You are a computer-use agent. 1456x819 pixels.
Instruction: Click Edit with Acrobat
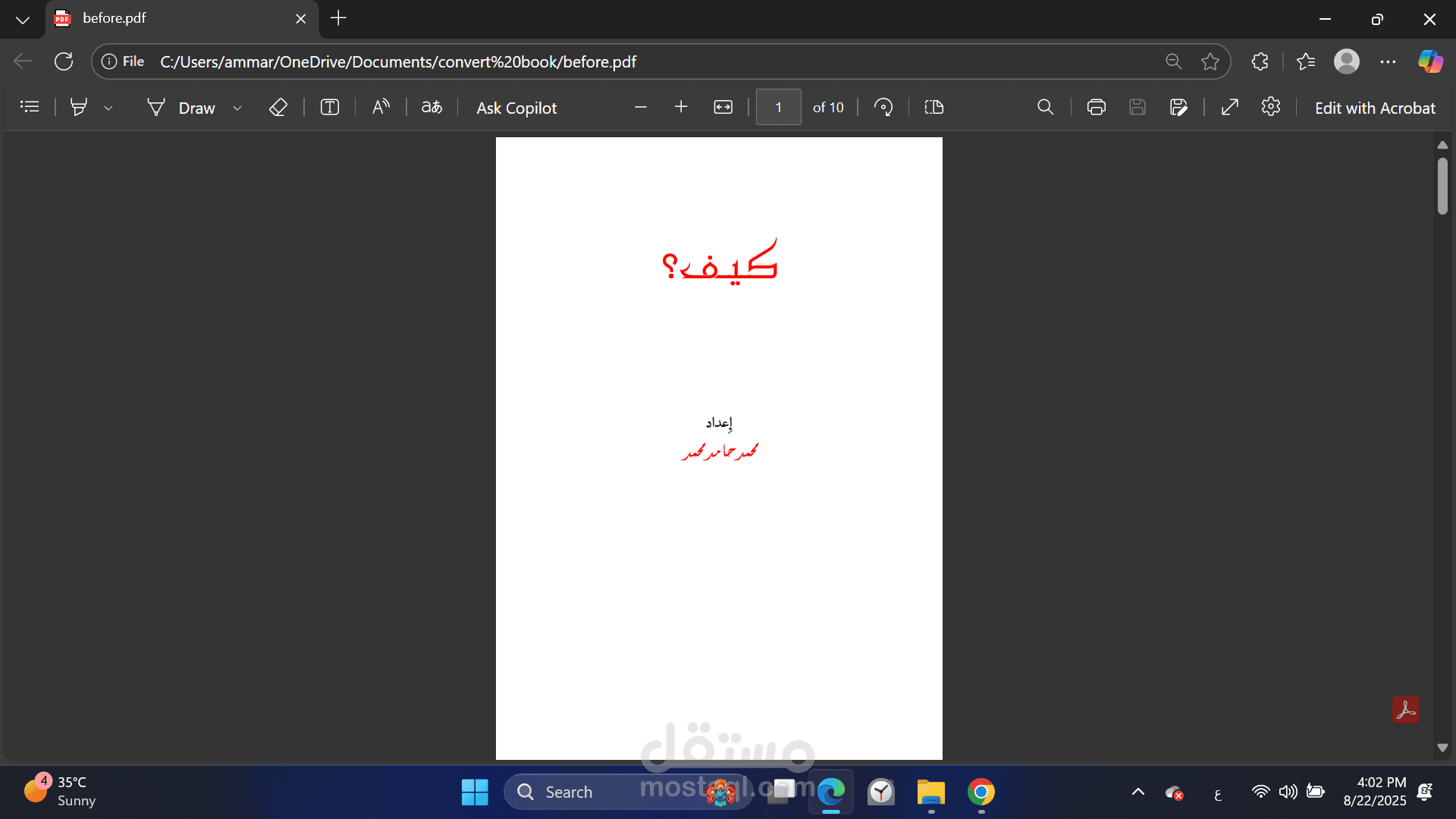click(x=1374, y=108)
